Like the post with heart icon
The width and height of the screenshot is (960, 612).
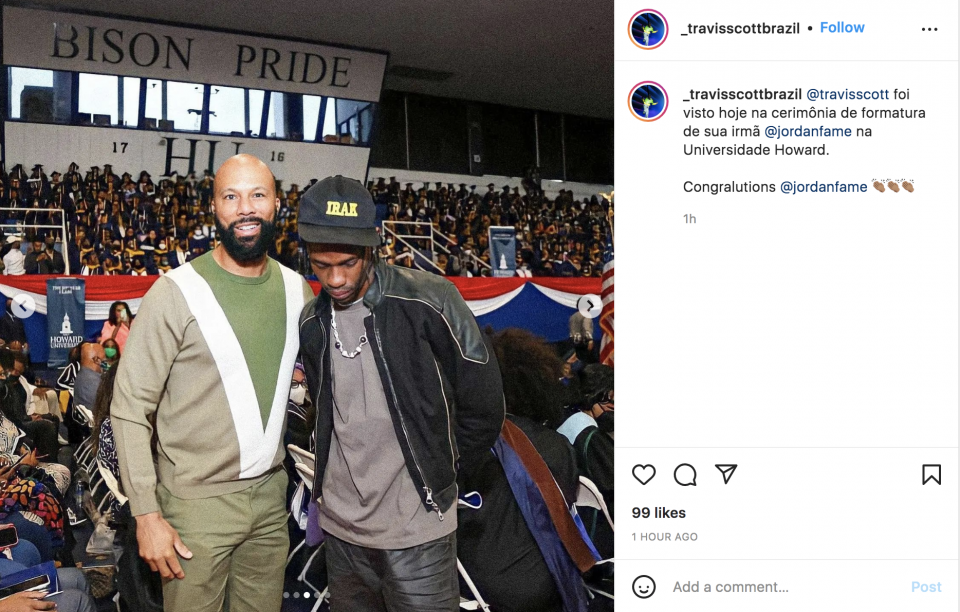pos(643,474)
